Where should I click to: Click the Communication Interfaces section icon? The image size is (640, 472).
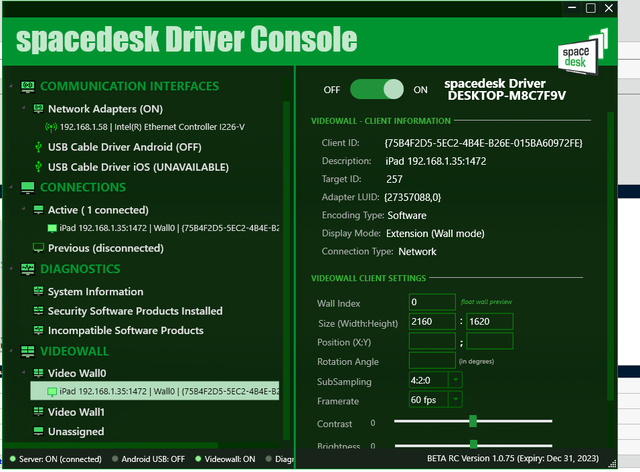pyautogui.click(x=27, y=87)
